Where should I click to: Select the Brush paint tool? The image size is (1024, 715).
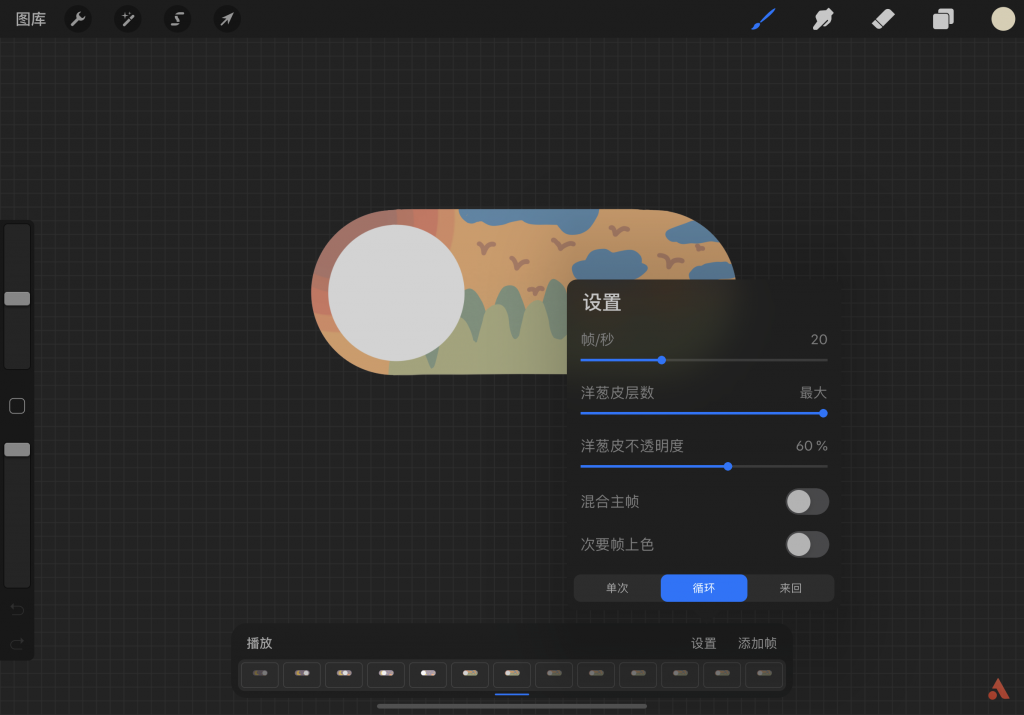pyautogui.click(x=763, y=19)
